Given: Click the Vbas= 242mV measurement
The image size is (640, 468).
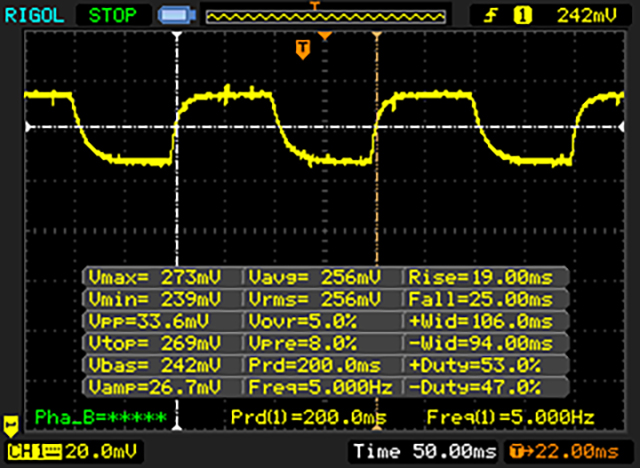Looking at the screenshot, I should tap(155, 365).
